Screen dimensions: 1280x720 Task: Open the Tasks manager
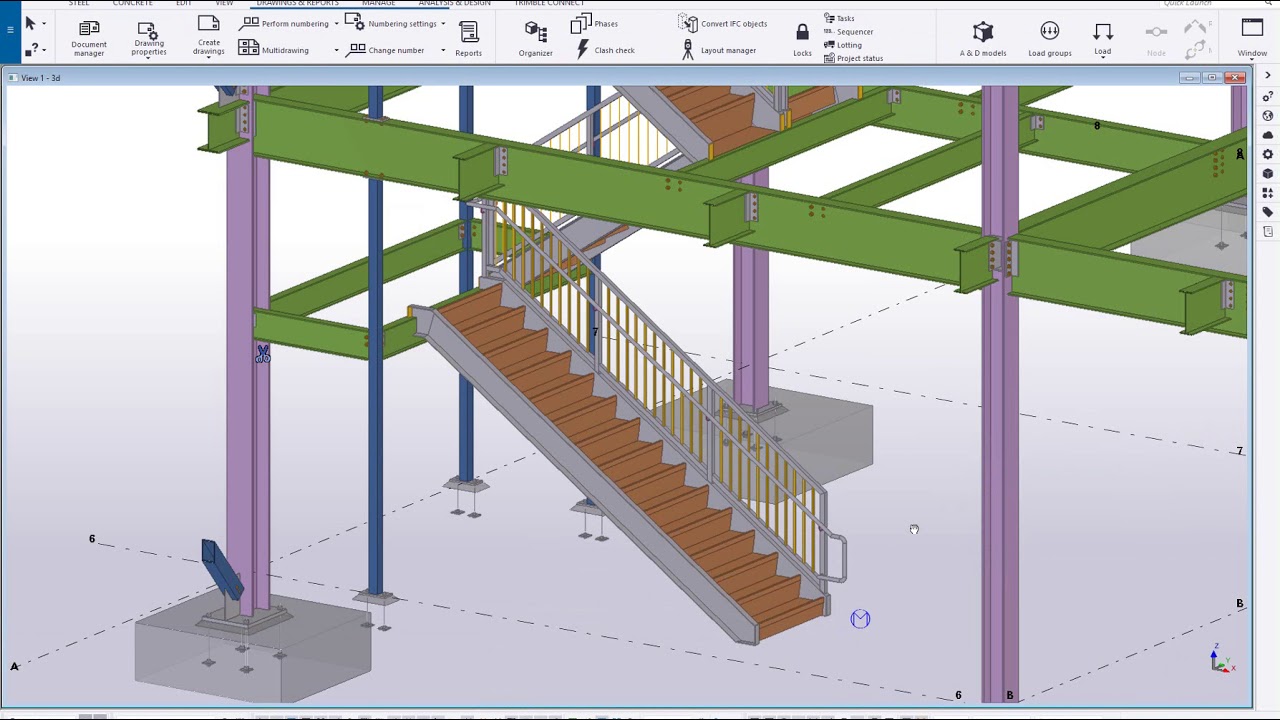(x=839, y=18)
